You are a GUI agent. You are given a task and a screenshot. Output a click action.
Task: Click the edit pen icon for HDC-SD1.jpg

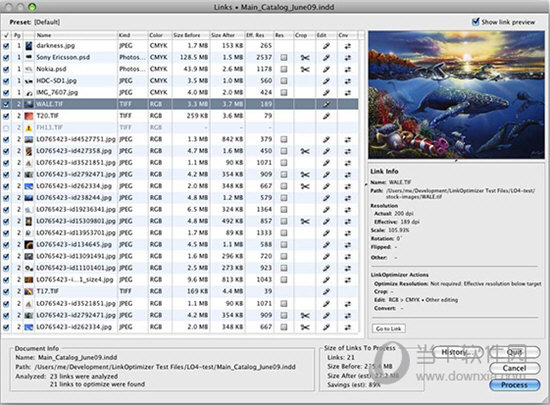pyautogui.click(x=326, y=81)
